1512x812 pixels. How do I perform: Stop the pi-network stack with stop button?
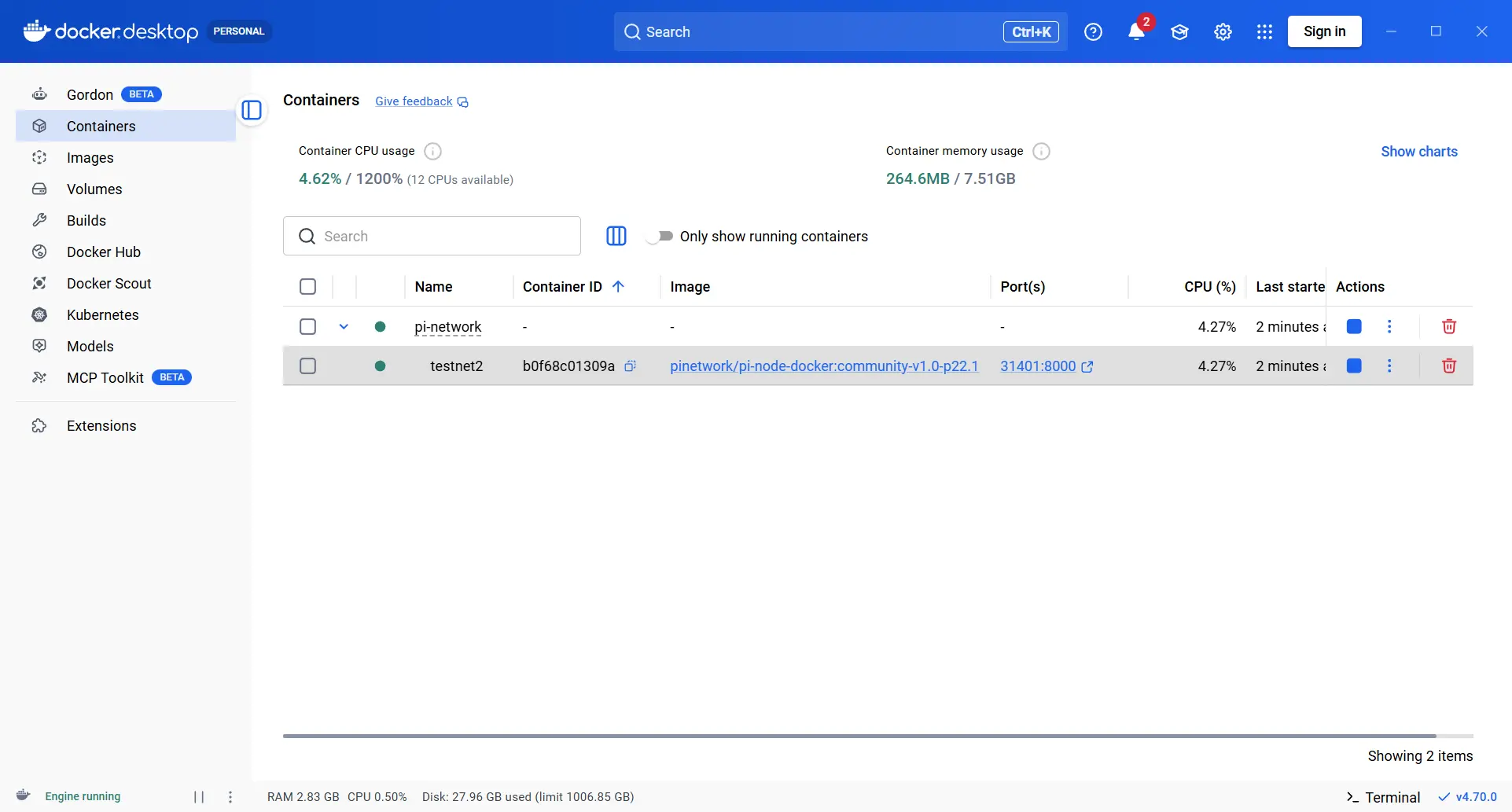click(x=1354, y=327)
